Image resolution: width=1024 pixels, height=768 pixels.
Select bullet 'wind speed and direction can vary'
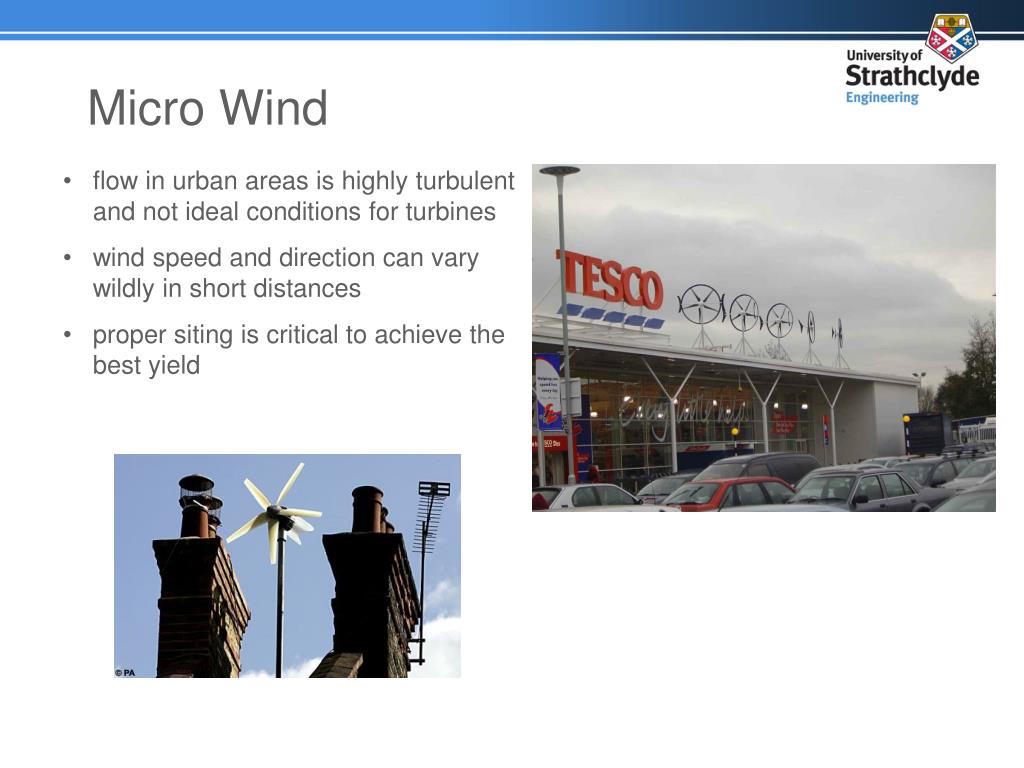tap(285, 273)
